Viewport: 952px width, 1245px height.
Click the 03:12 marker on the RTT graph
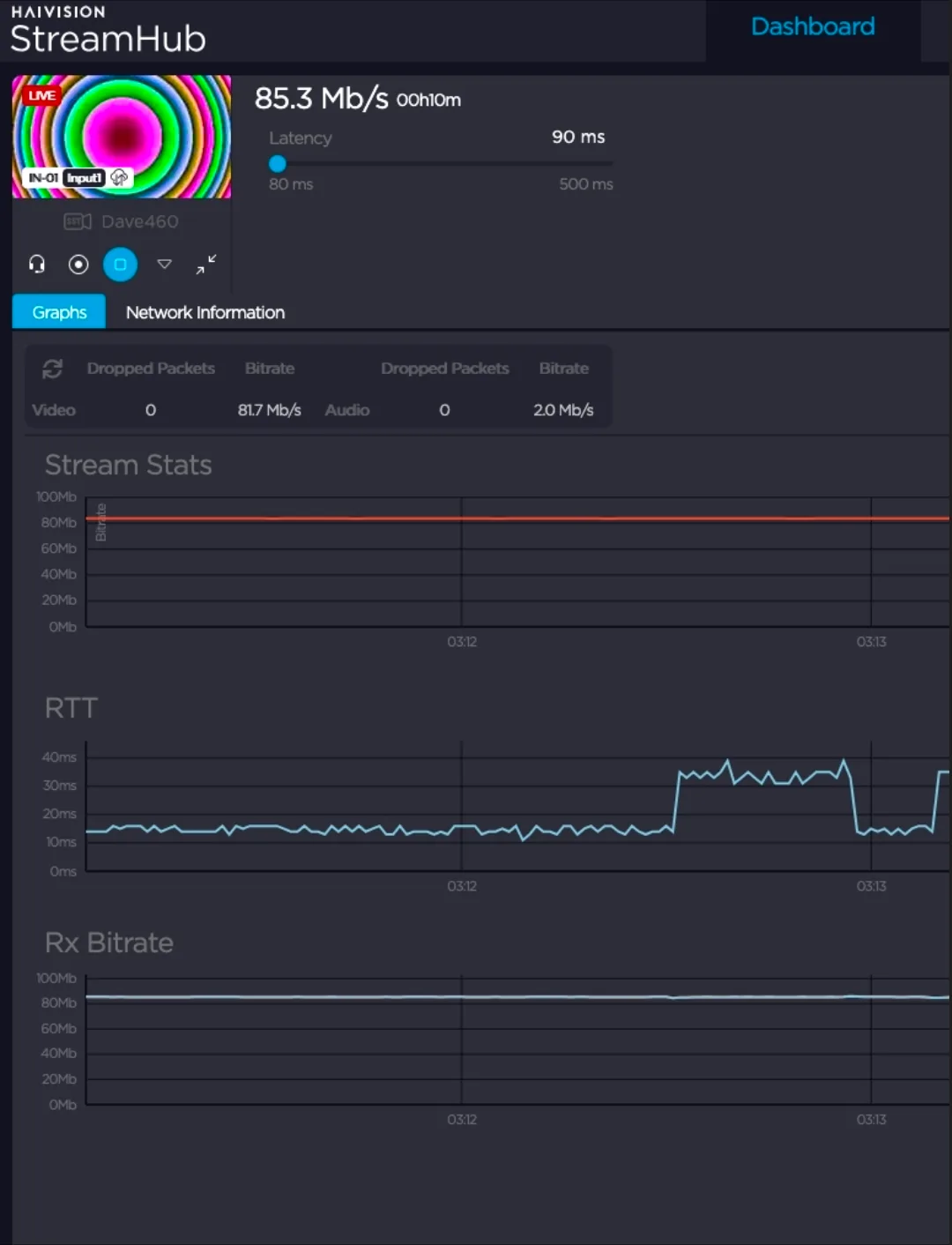[x=462, y=886]
